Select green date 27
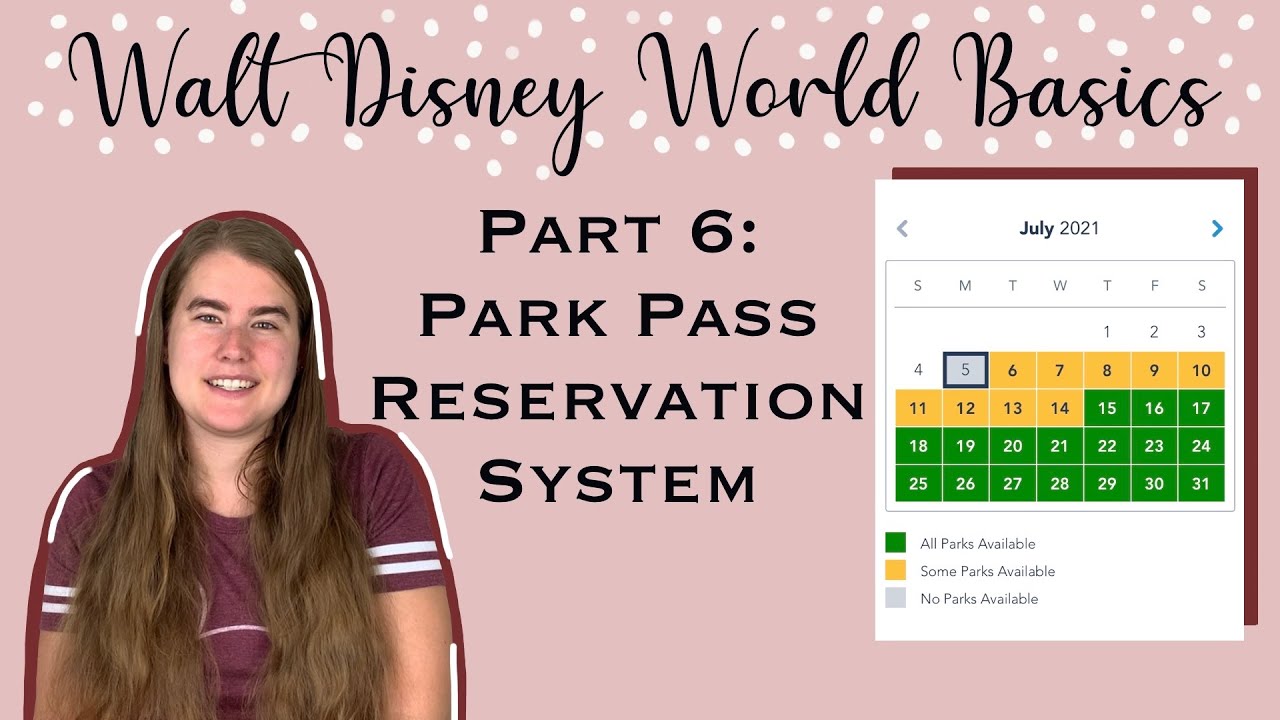The width and height of the screenshot is (1280, 720). [1012, 483]
